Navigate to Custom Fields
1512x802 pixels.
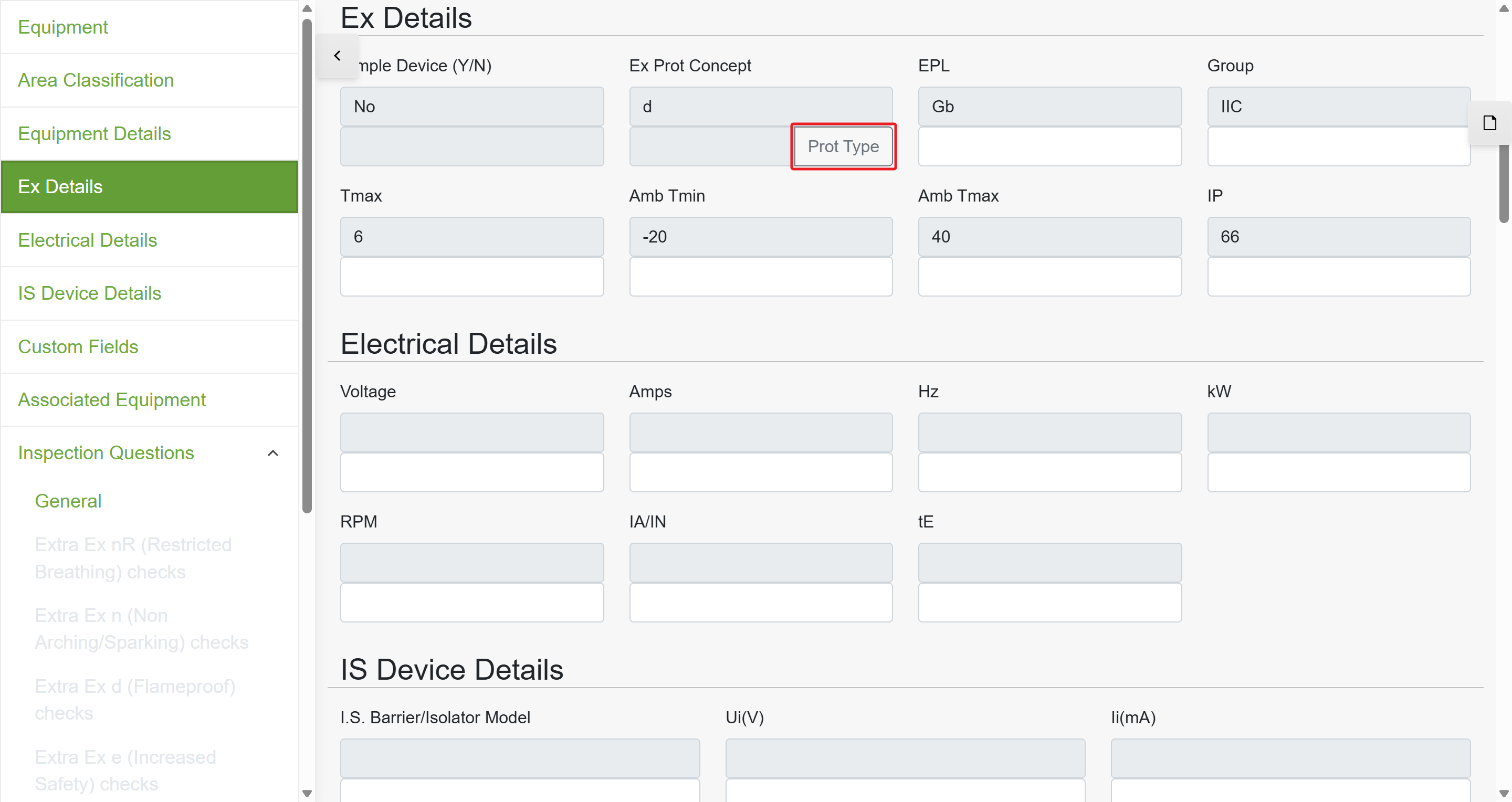[150, 347]
